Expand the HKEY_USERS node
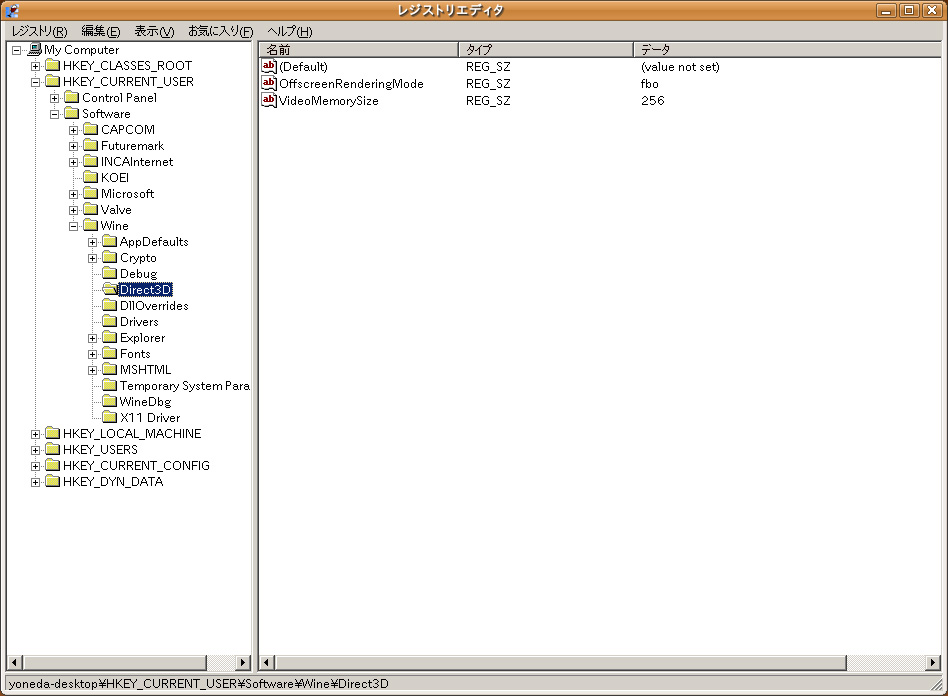Viewport: 948px width, 696px height. coord(36,450)
